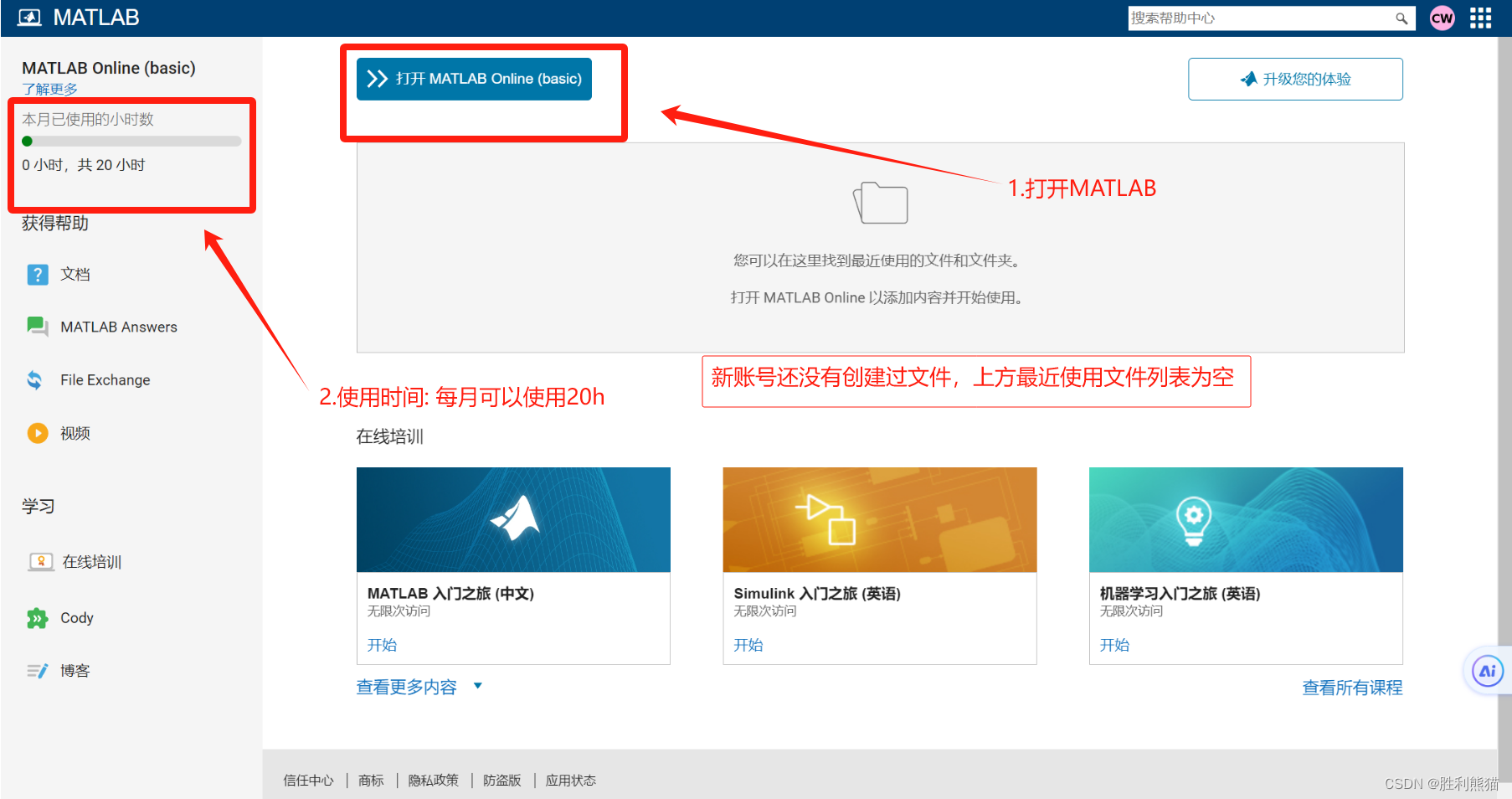The height and width of the screenshot is (799, 1512).
Task: Click 防盗版 footer link
Action: [501, 781]
